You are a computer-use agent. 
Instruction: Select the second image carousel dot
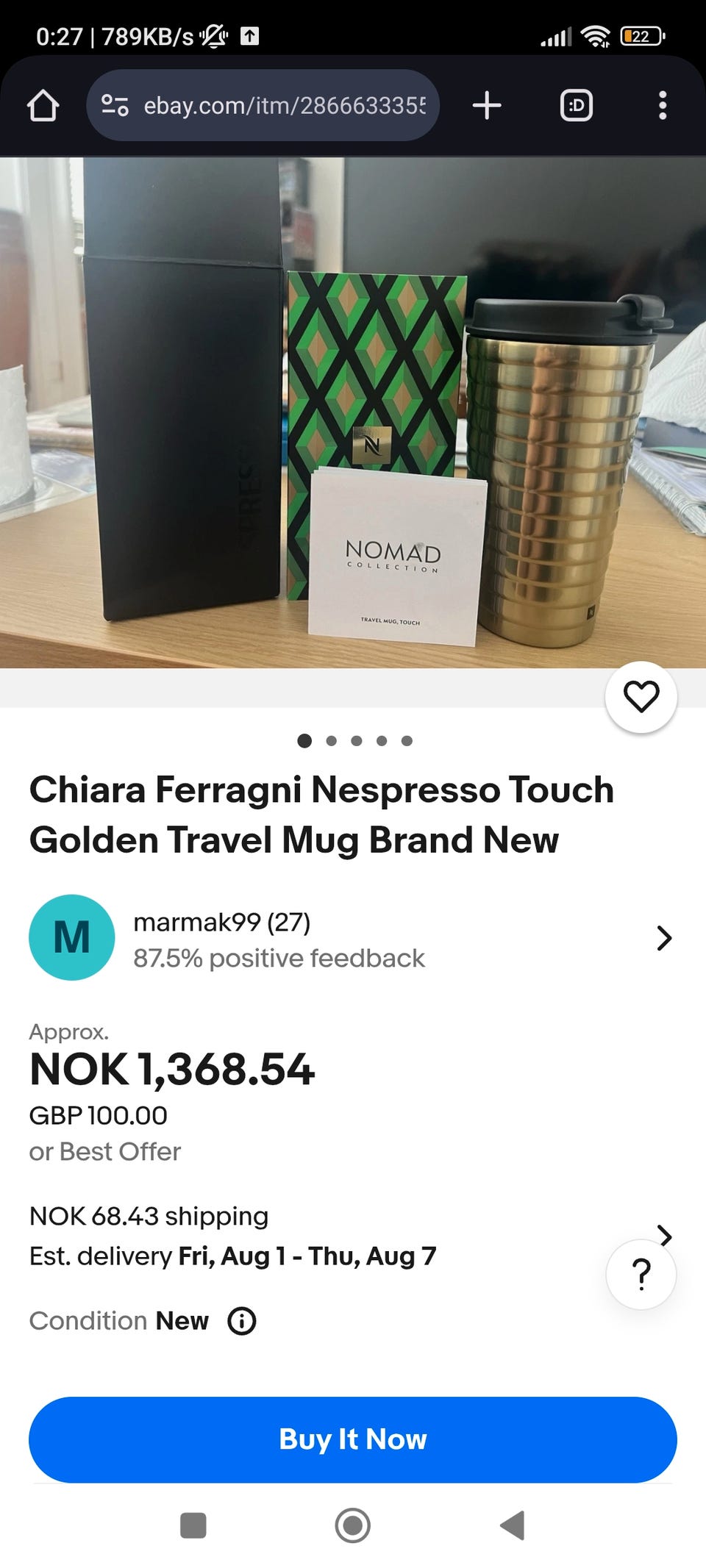[332, 741]
